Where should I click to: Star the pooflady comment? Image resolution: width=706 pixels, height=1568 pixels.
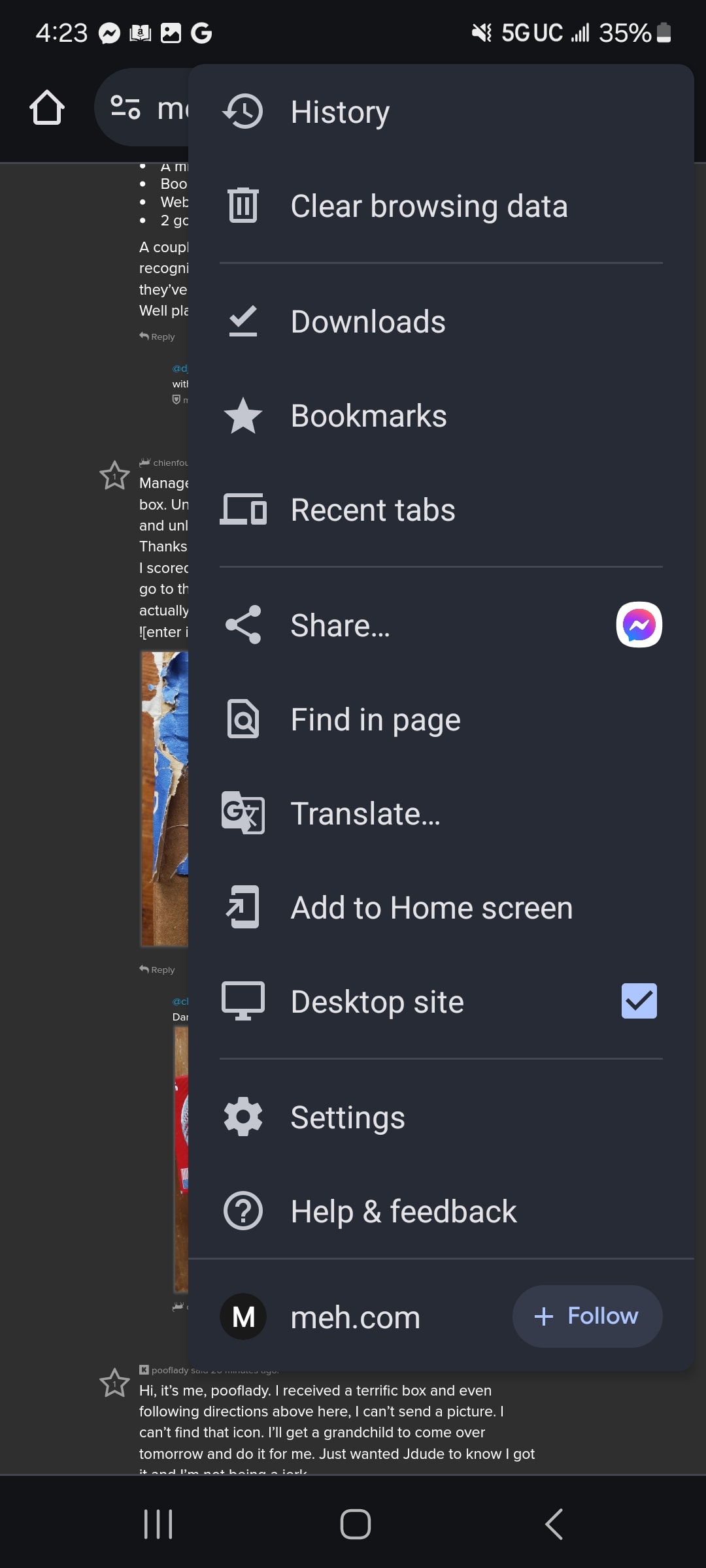click(114, 1383)
